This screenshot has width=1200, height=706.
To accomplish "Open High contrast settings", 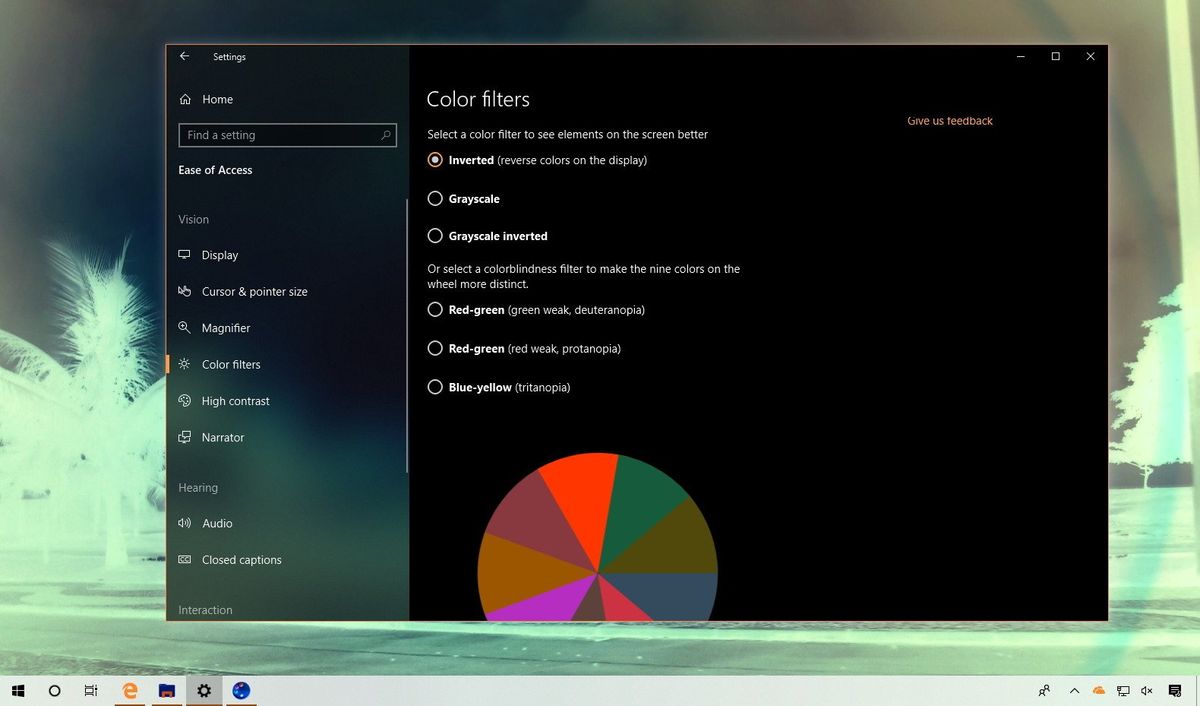I will [234, 400].
